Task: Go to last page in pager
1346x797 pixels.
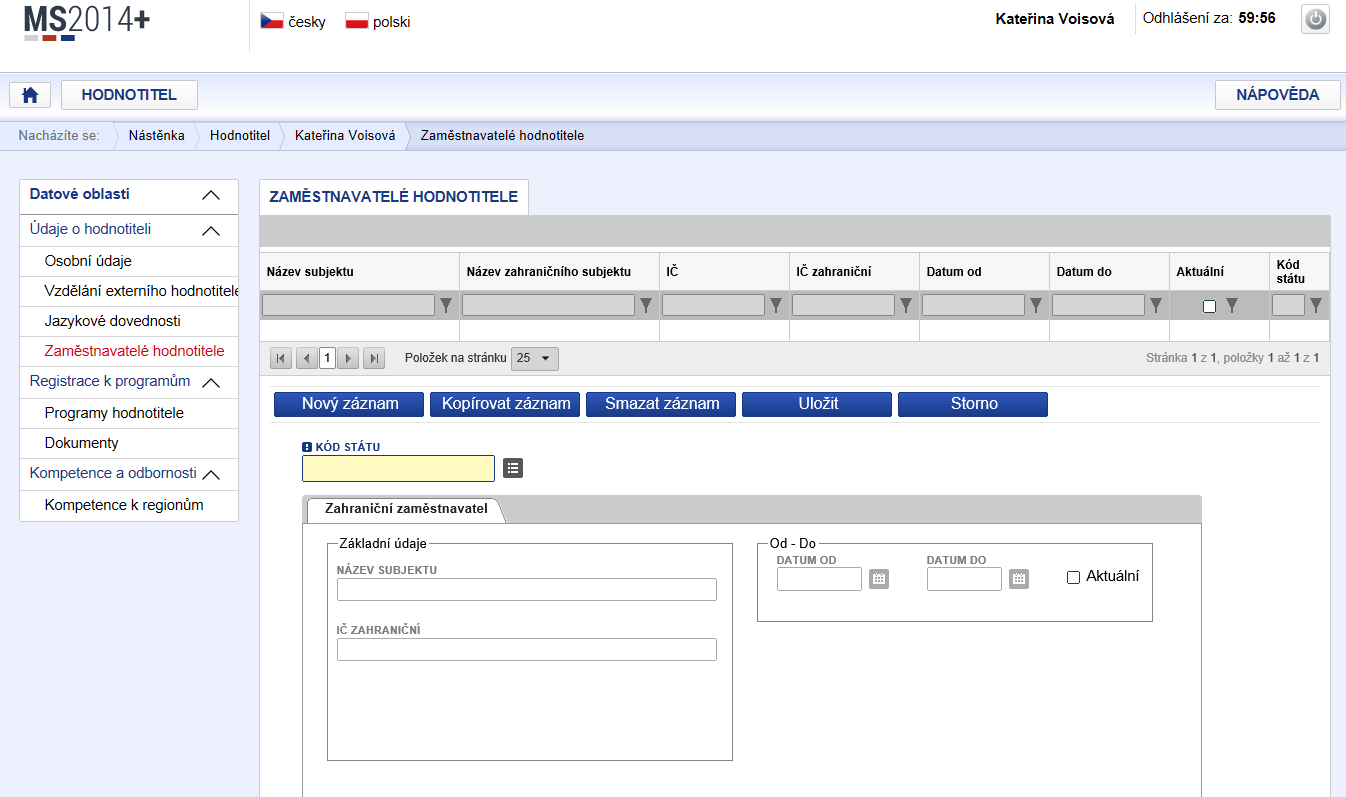Action: point(374,358)
